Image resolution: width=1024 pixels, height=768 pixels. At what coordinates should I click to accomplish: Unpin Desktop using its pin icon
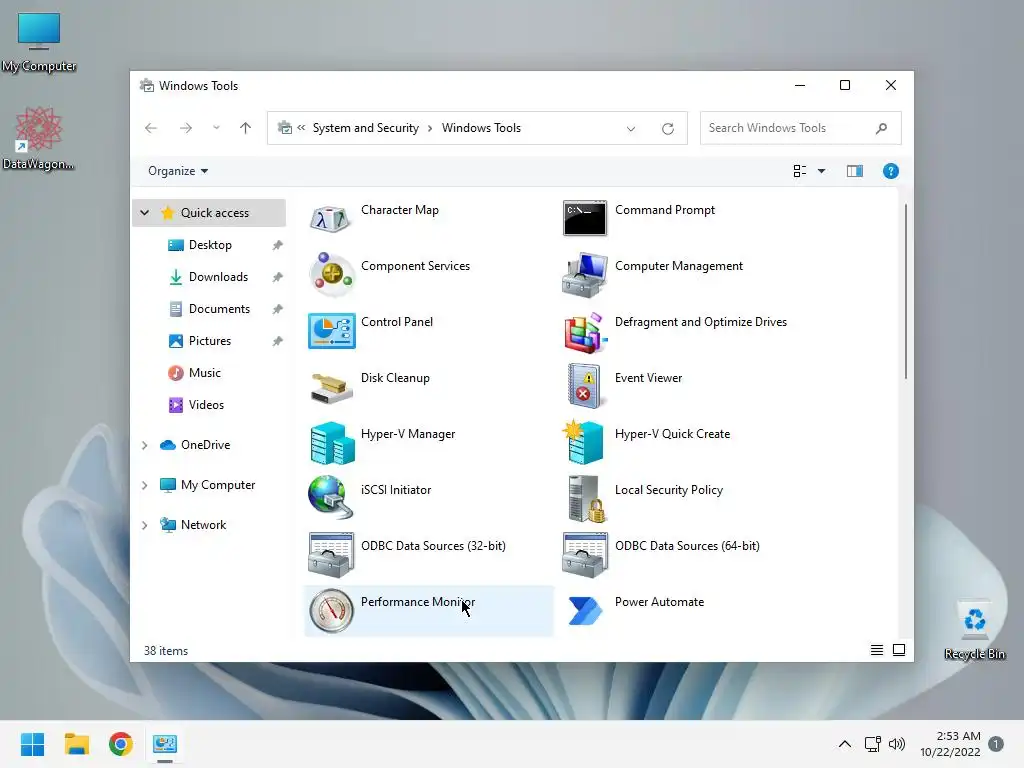tap(278, 245)
